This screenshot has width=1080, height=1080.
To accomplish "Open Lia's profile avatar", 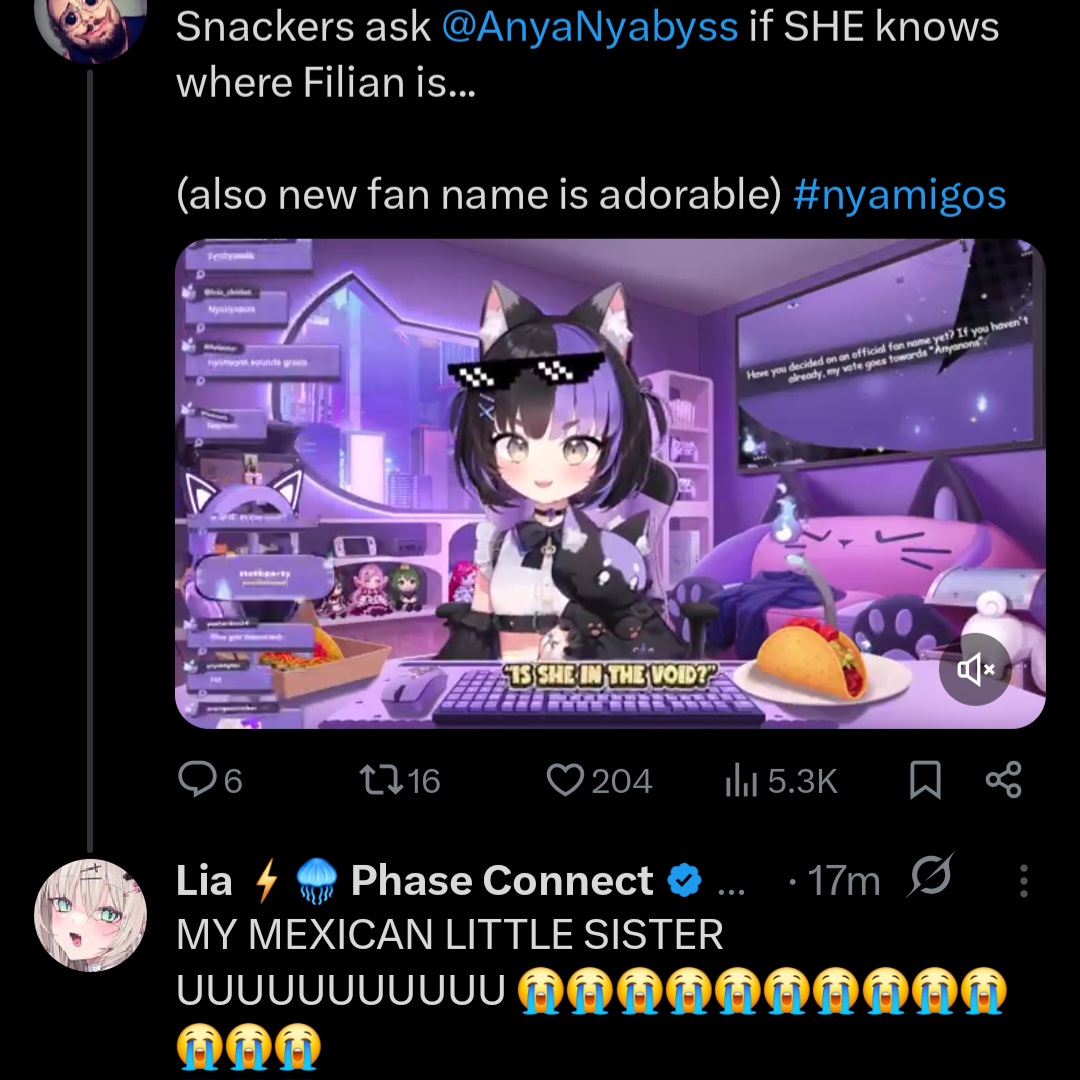I will click(90, 915).
